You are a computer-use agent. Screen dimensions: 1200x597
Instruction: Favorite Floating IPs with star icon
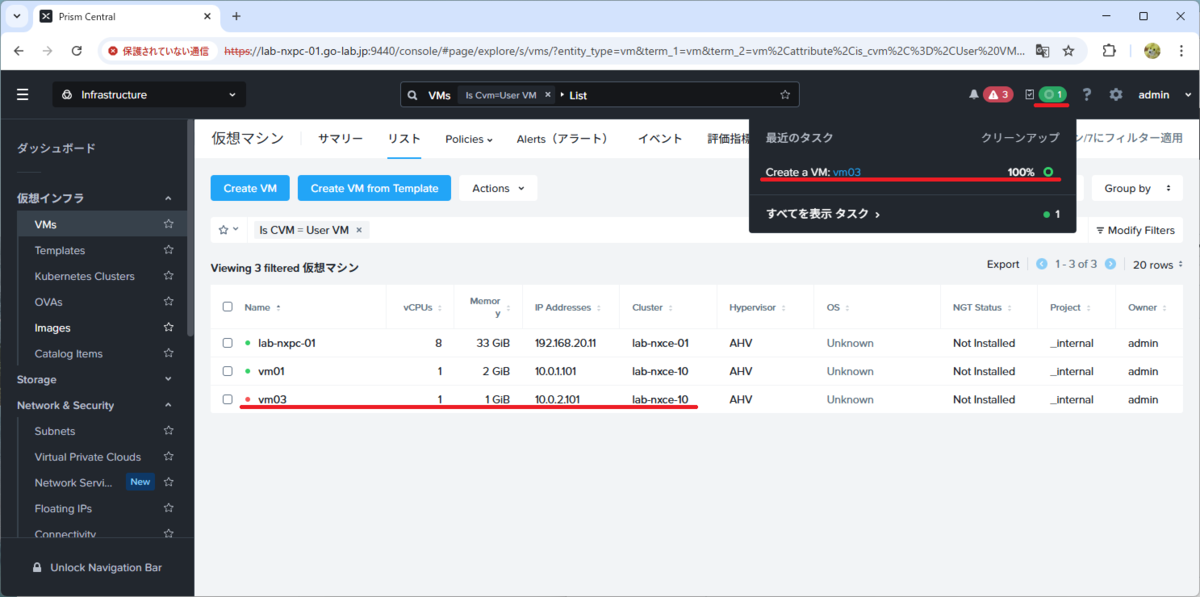click(x=168, y=508)
